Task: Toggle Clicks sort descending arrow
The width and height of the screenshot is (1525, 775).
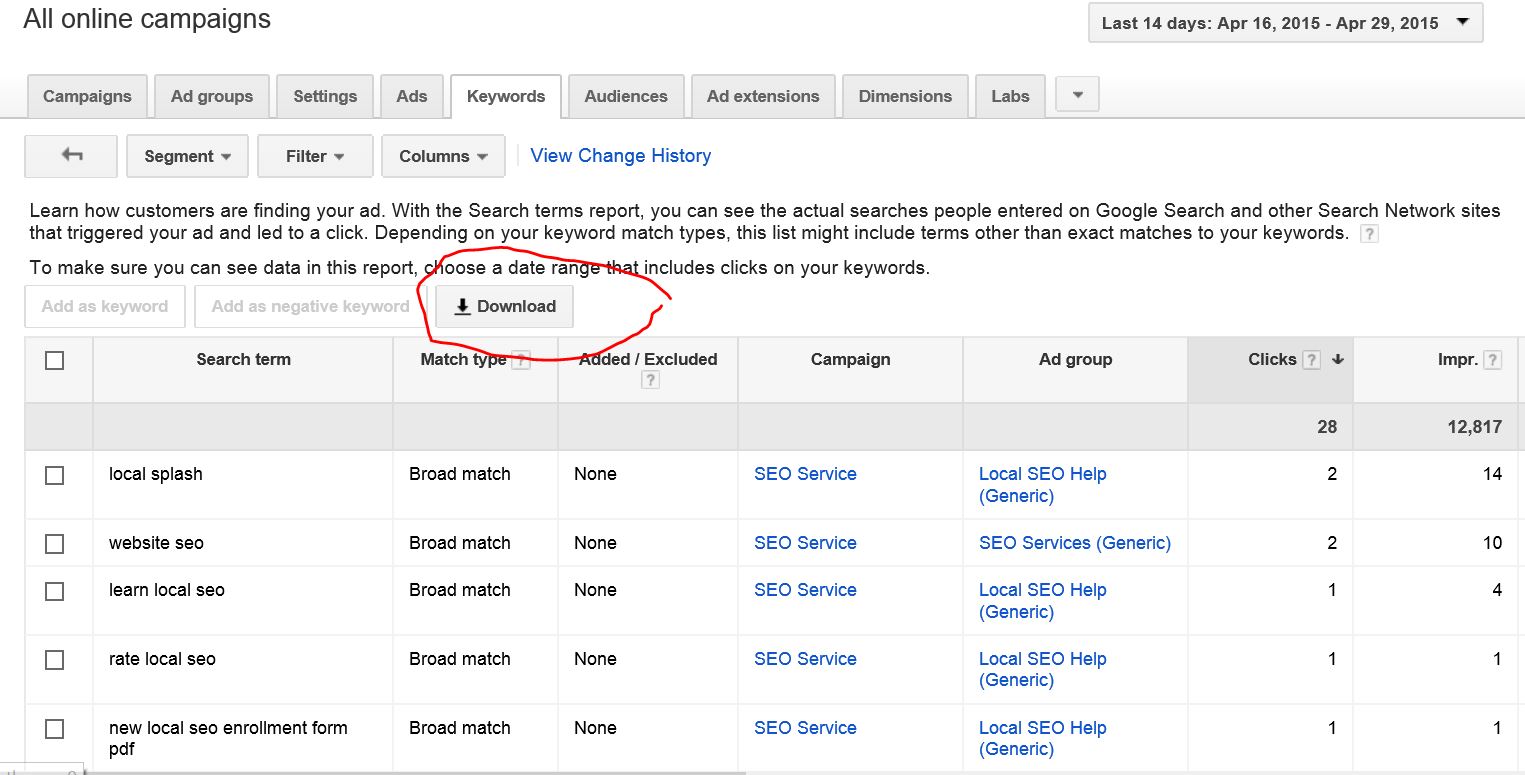Action: (1338, 360)
